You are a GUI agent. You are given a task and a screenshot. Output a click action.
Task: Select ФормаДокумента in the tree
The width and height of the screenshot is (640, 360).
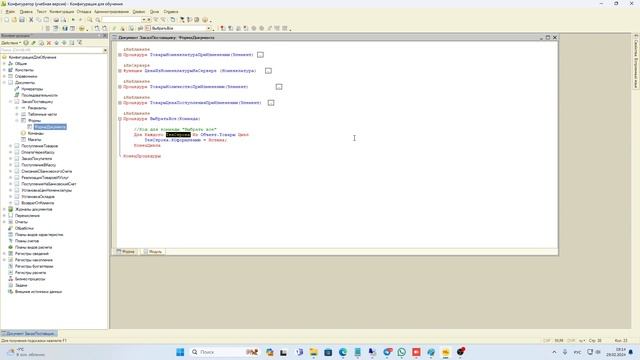click(50, 127)
